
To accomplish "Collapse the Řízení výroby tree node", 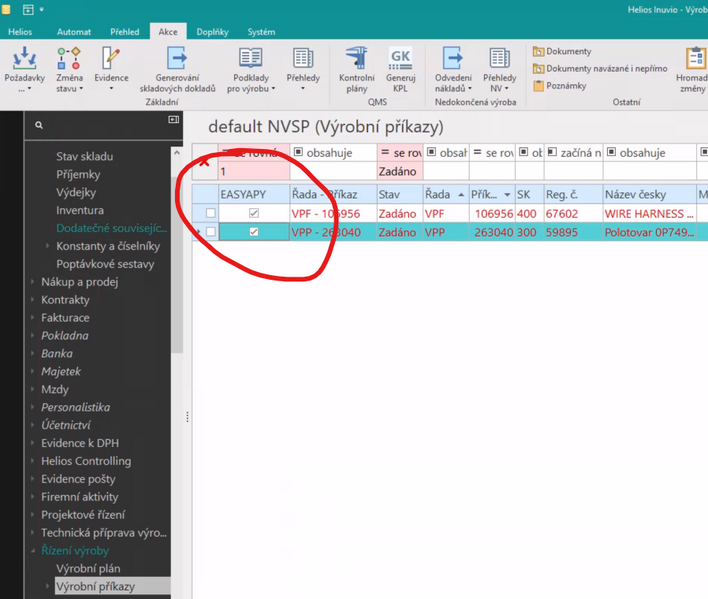I will tap(33, 551).
